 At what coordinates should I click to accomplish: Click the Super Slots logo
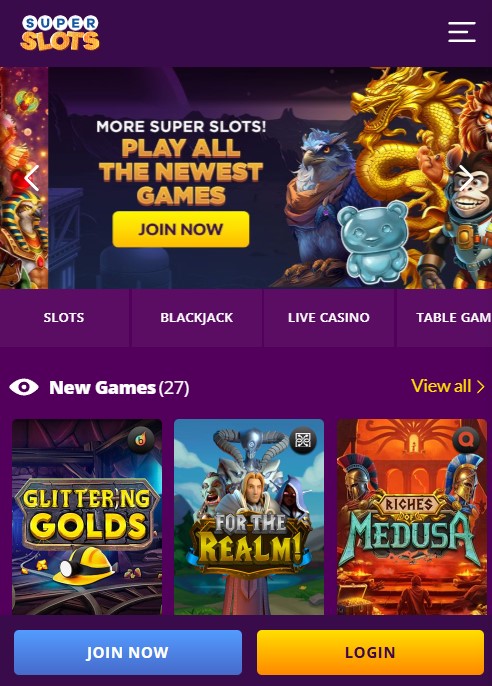60,33
